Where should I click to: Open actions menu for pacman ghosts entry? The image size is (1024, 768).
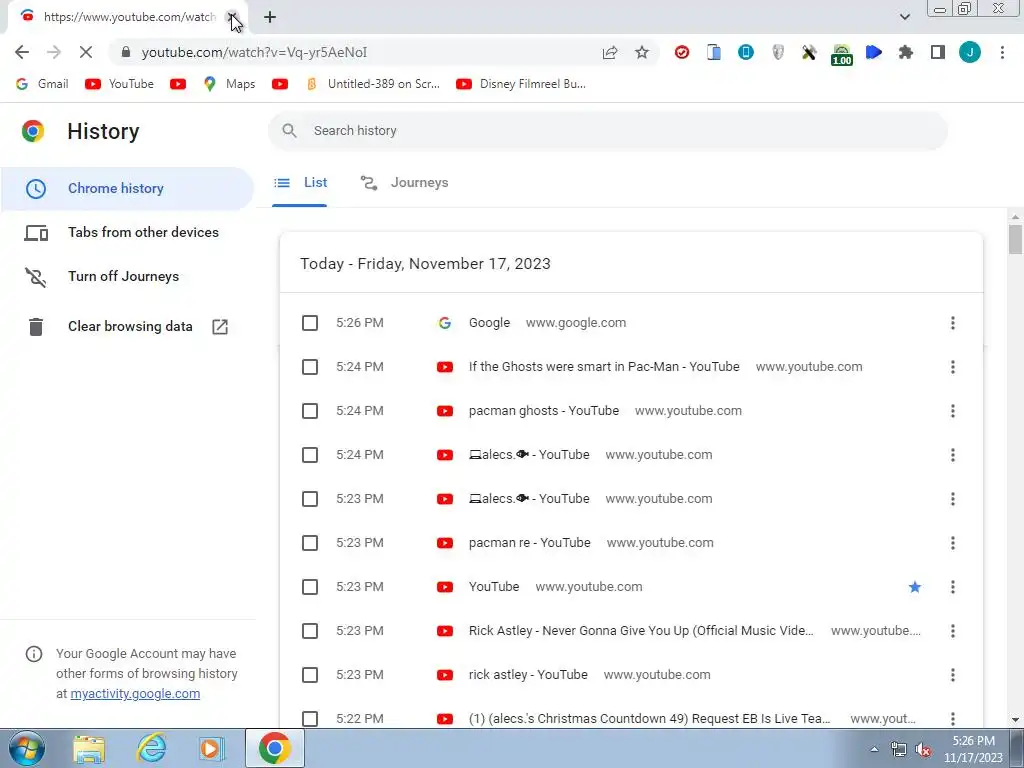[x=953, y=411]
